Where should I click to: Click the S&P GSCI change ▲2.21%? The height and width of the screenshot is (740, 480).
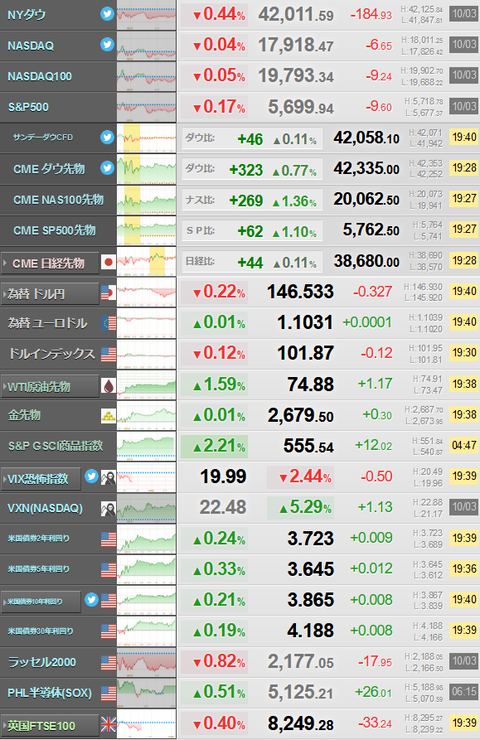pos(214,446)
